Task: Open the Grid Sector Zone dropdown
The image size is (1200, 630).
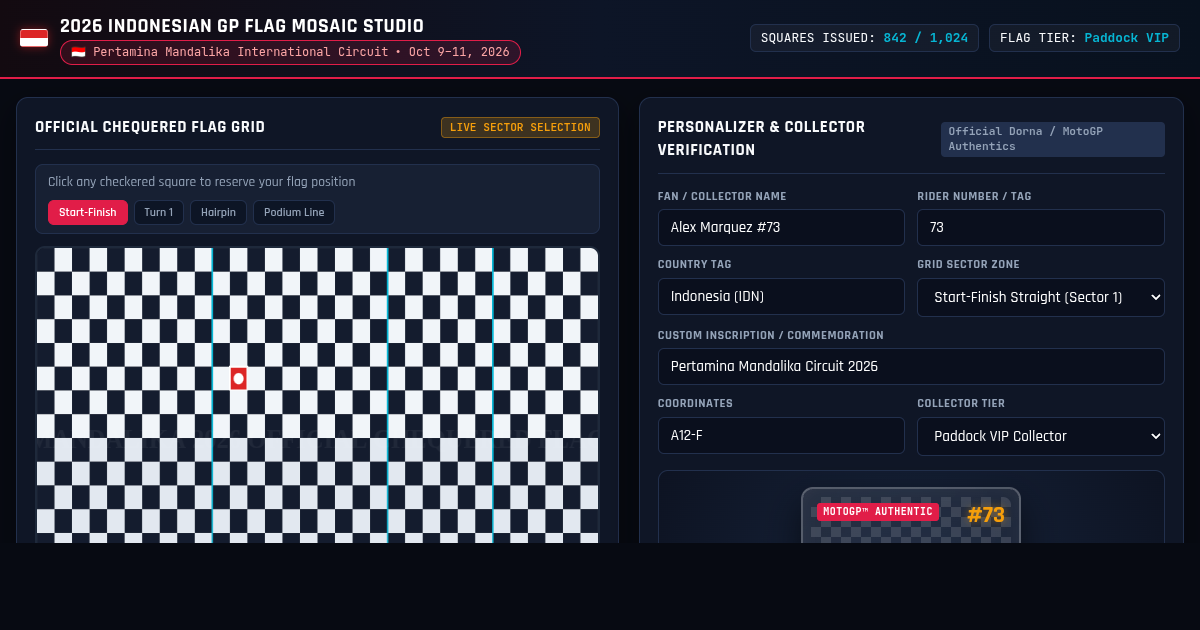Action: click(x=1041, y=297)
